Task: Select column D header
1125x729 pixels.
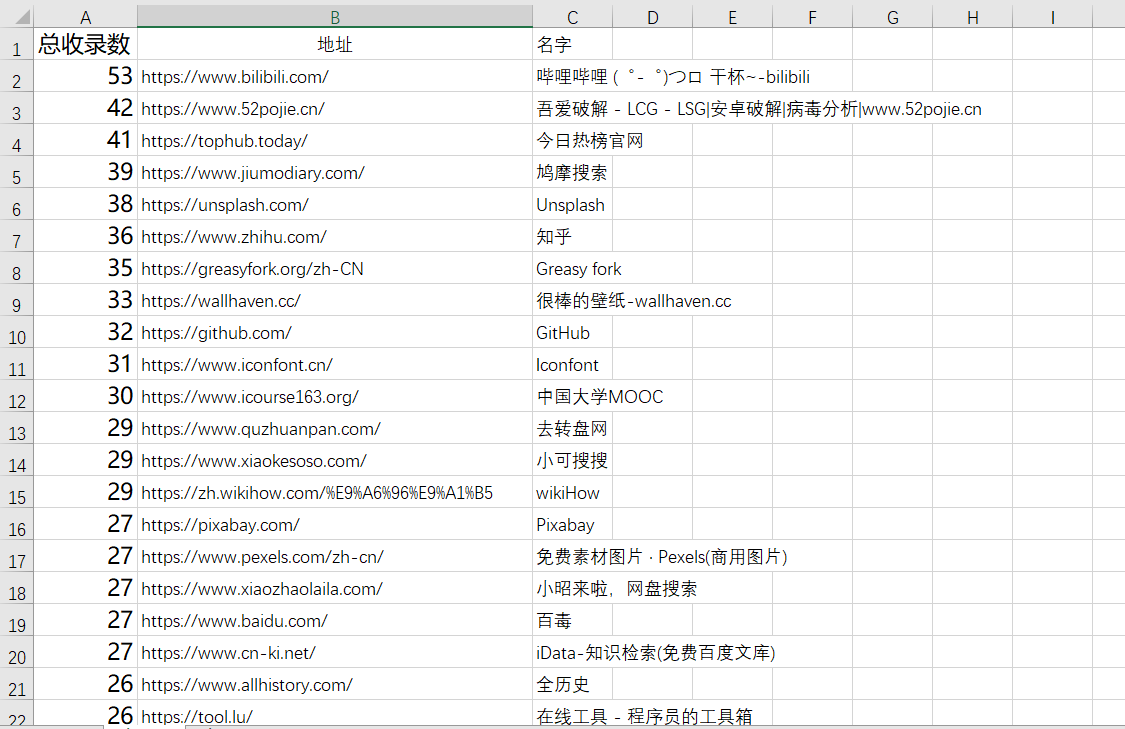Action: 653,17
